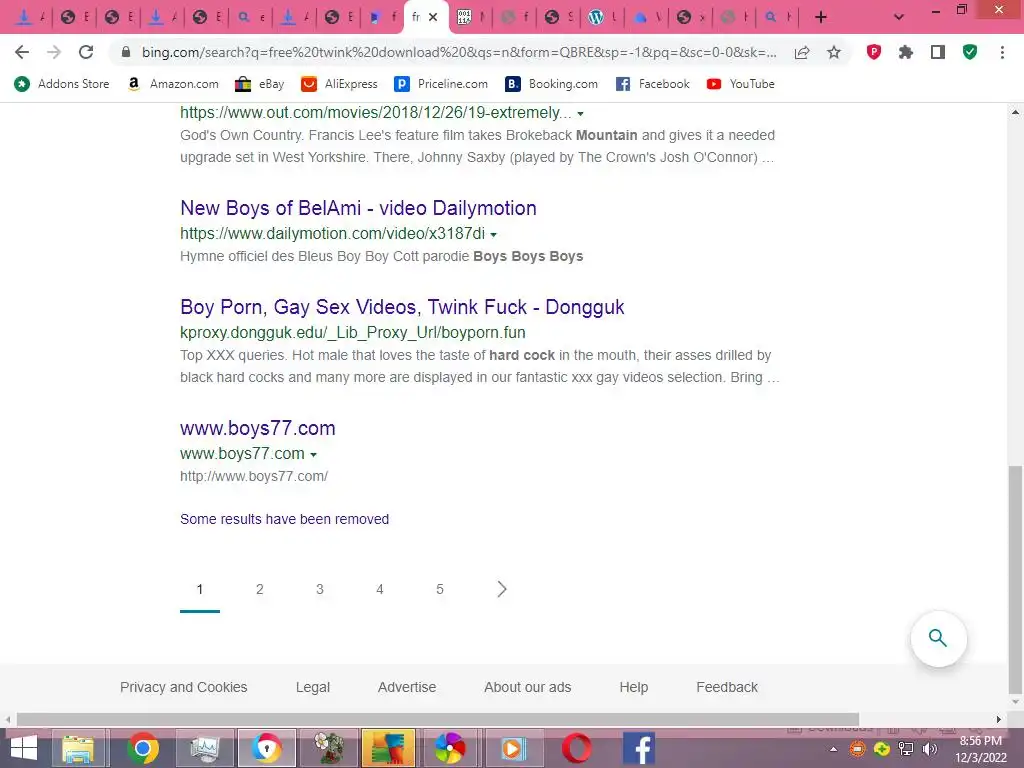Open File Explorer from the taskbar
Screen dimensions: 1024x768
(x=78, y=748)
